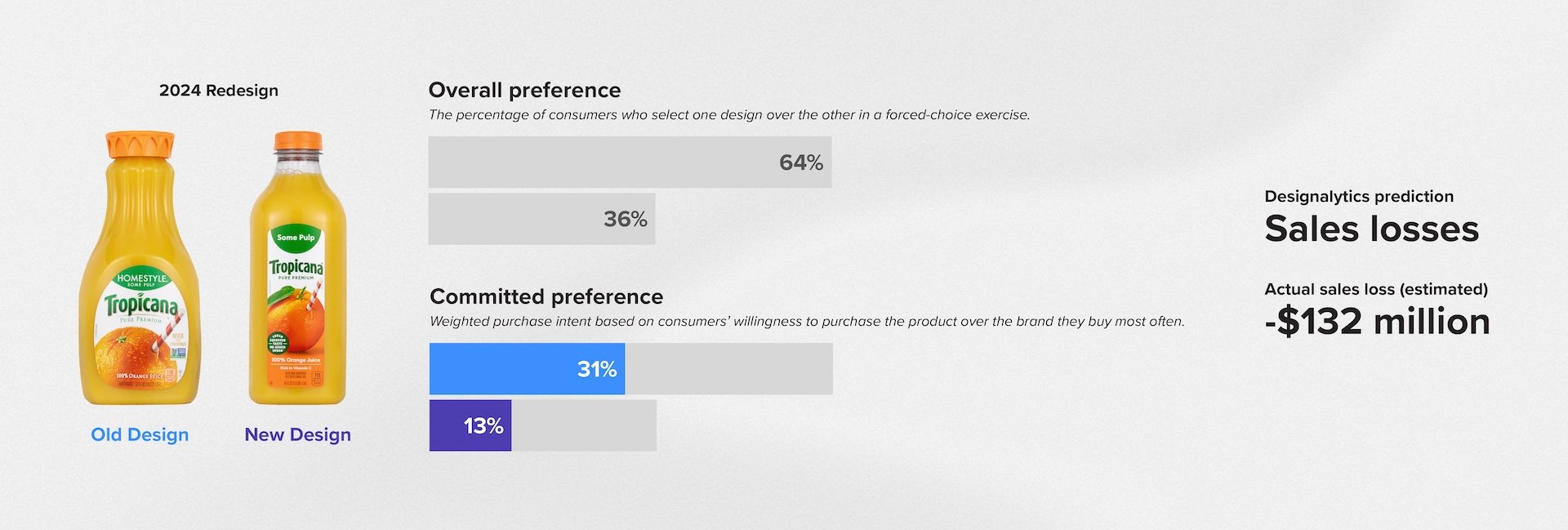Click the orange cap of old bottle

140,144
